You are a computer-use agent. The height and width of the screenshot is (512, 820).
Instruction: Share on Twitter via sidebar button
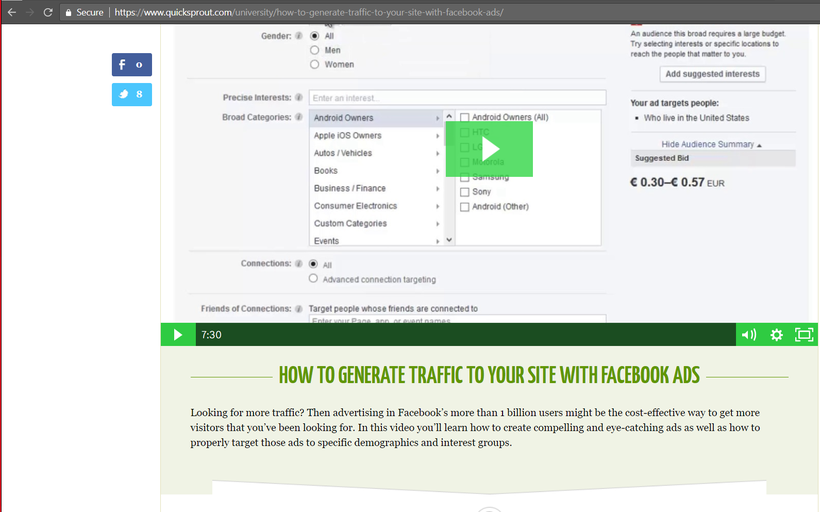click(x=132, y=95)
